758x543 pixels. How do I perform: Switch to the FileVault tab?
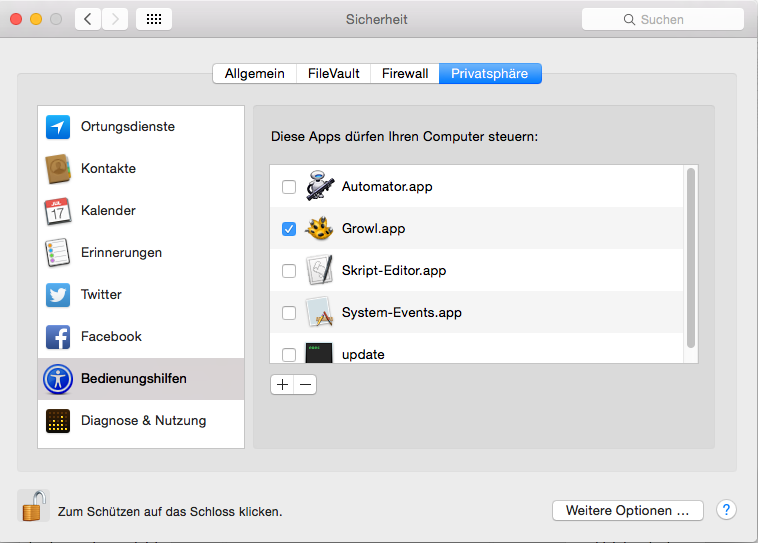tap(333, 73)
